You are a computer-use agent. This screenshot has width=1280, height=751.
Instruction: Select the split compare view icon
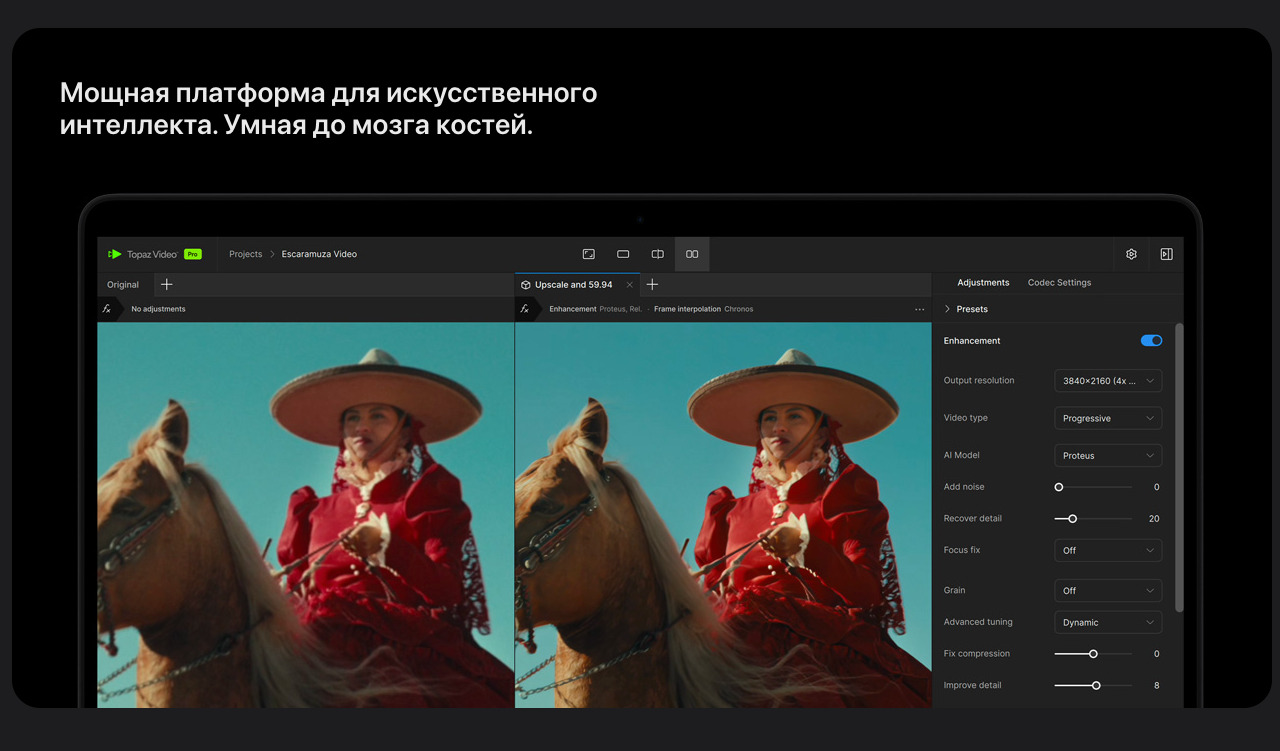(x=657, y=254)
